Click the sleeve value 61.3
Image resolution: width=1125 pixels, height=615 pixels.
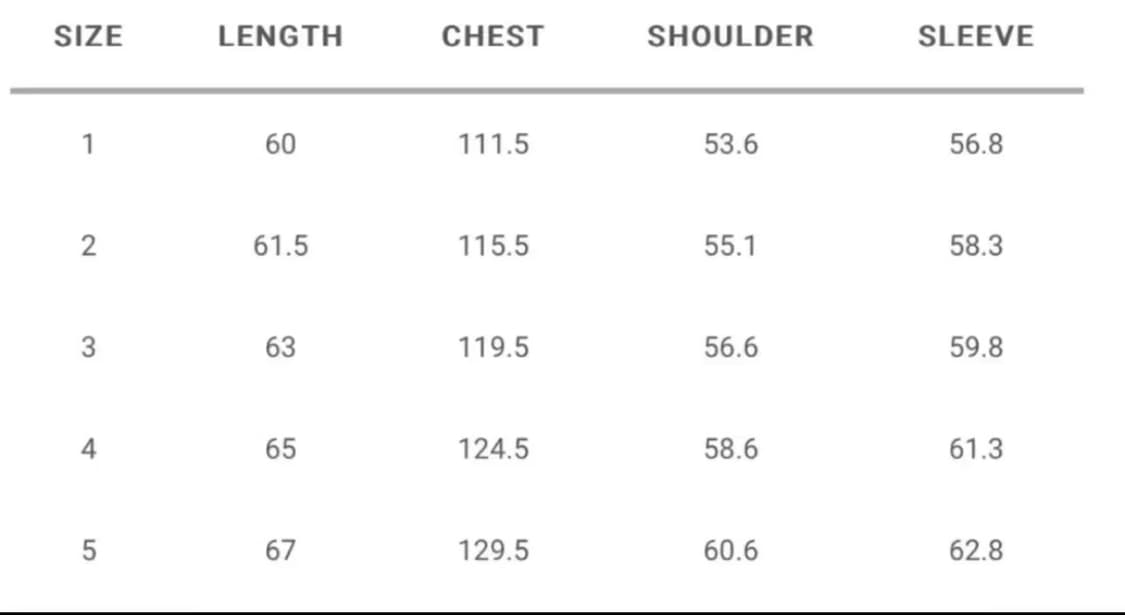tap(975, 449)
